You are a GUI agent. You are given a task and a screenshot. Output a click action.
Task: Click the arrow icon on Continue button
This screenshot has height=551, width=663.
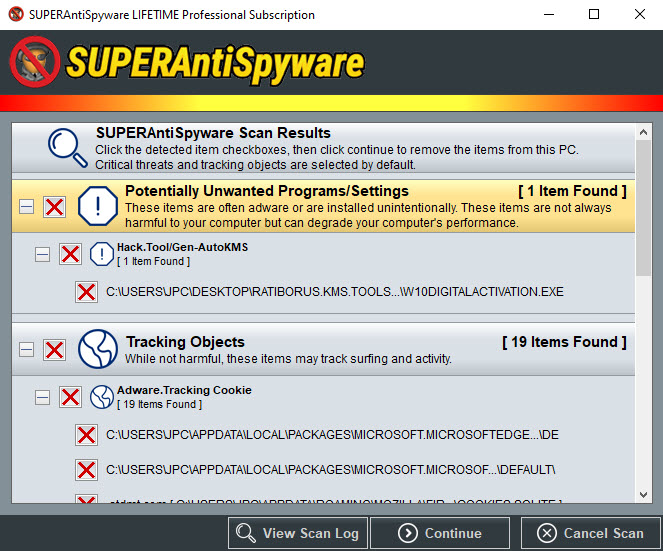[x=408, y=533]
